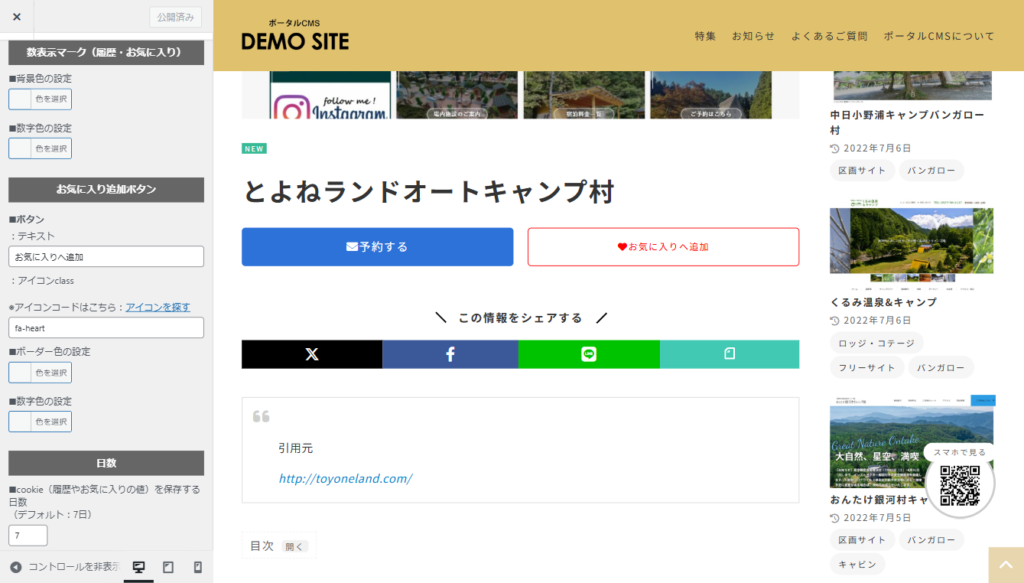Click 区画サイト tag under おんたけ銀河村
This screenshot has width=1024, height=583.
point(862,540)
